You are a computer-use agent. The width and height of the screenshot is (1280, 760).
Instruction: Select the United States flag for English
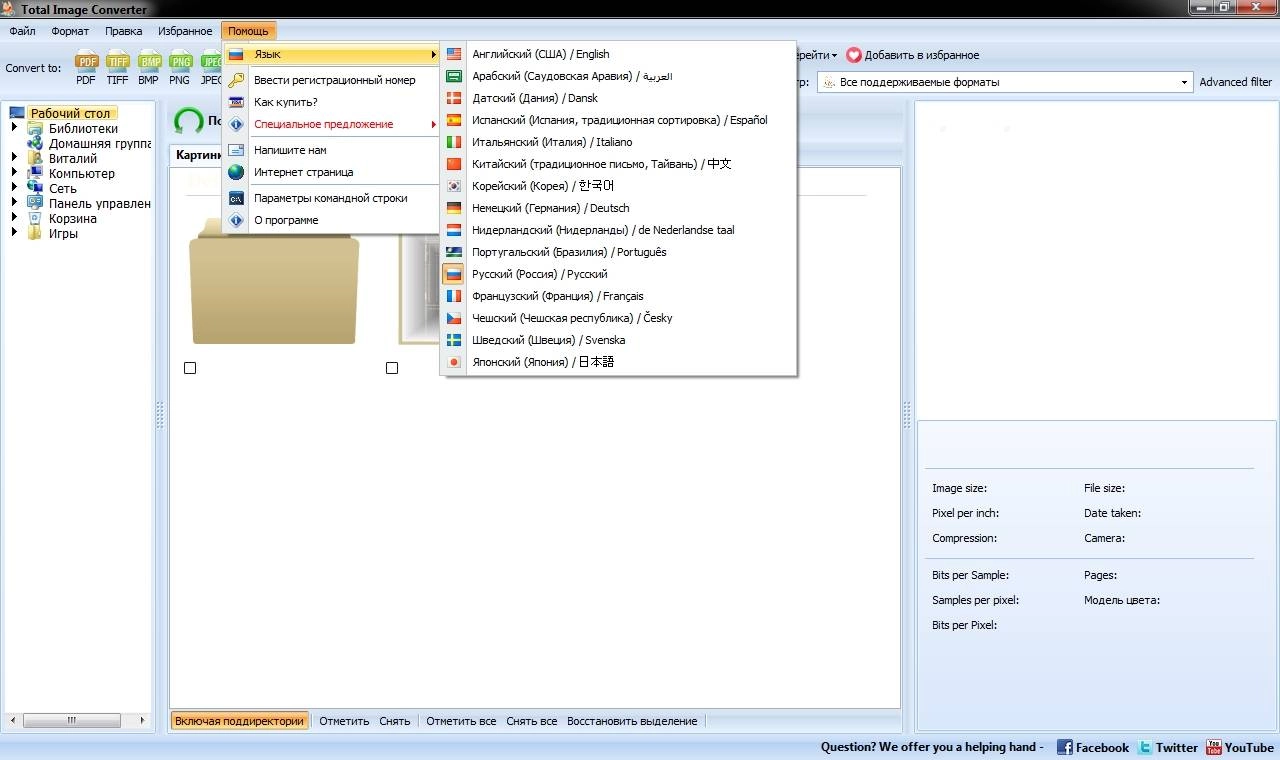(x=454, y=54)
